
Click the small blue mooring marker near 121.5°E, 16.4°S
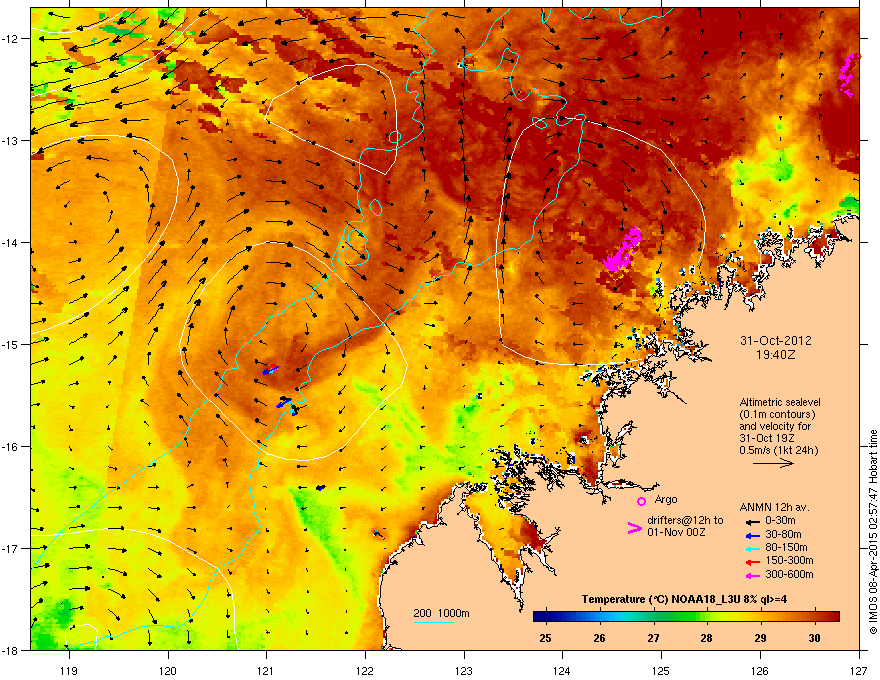point(320,488)
